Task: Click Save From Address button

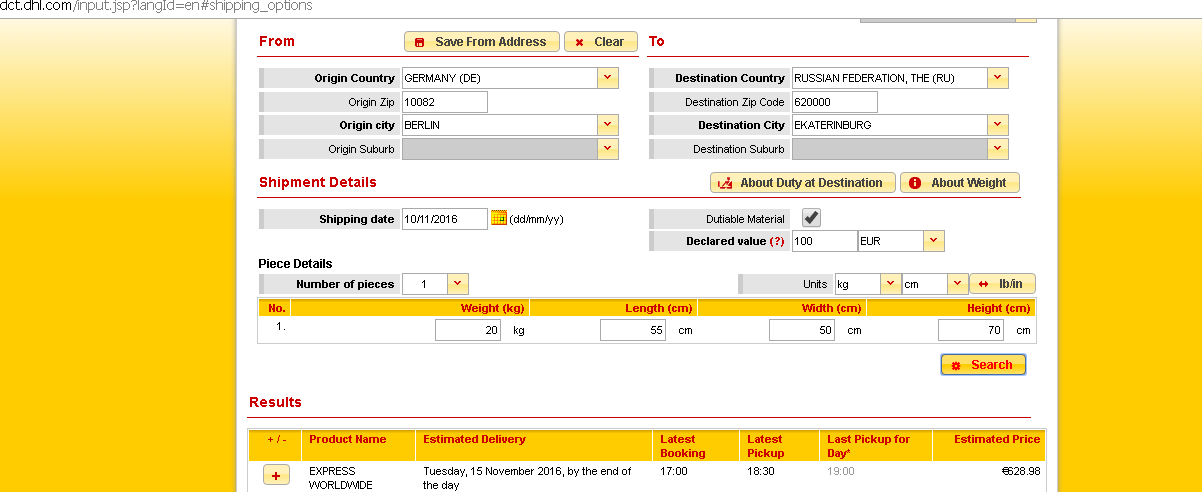Action: (481, 42)
